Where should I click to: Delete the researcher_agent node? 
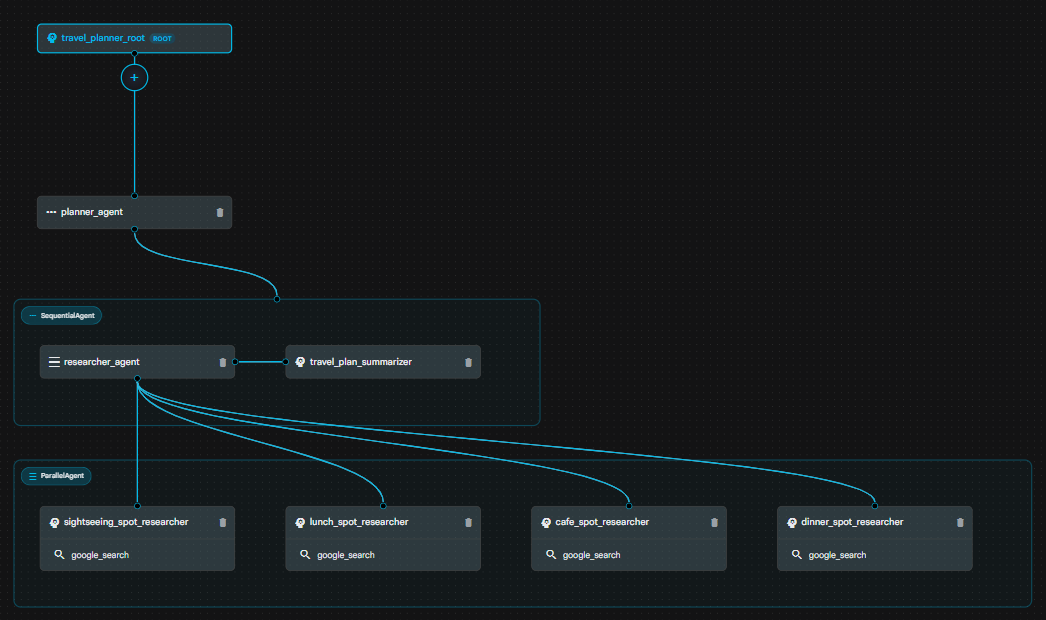tap(222, 362)
